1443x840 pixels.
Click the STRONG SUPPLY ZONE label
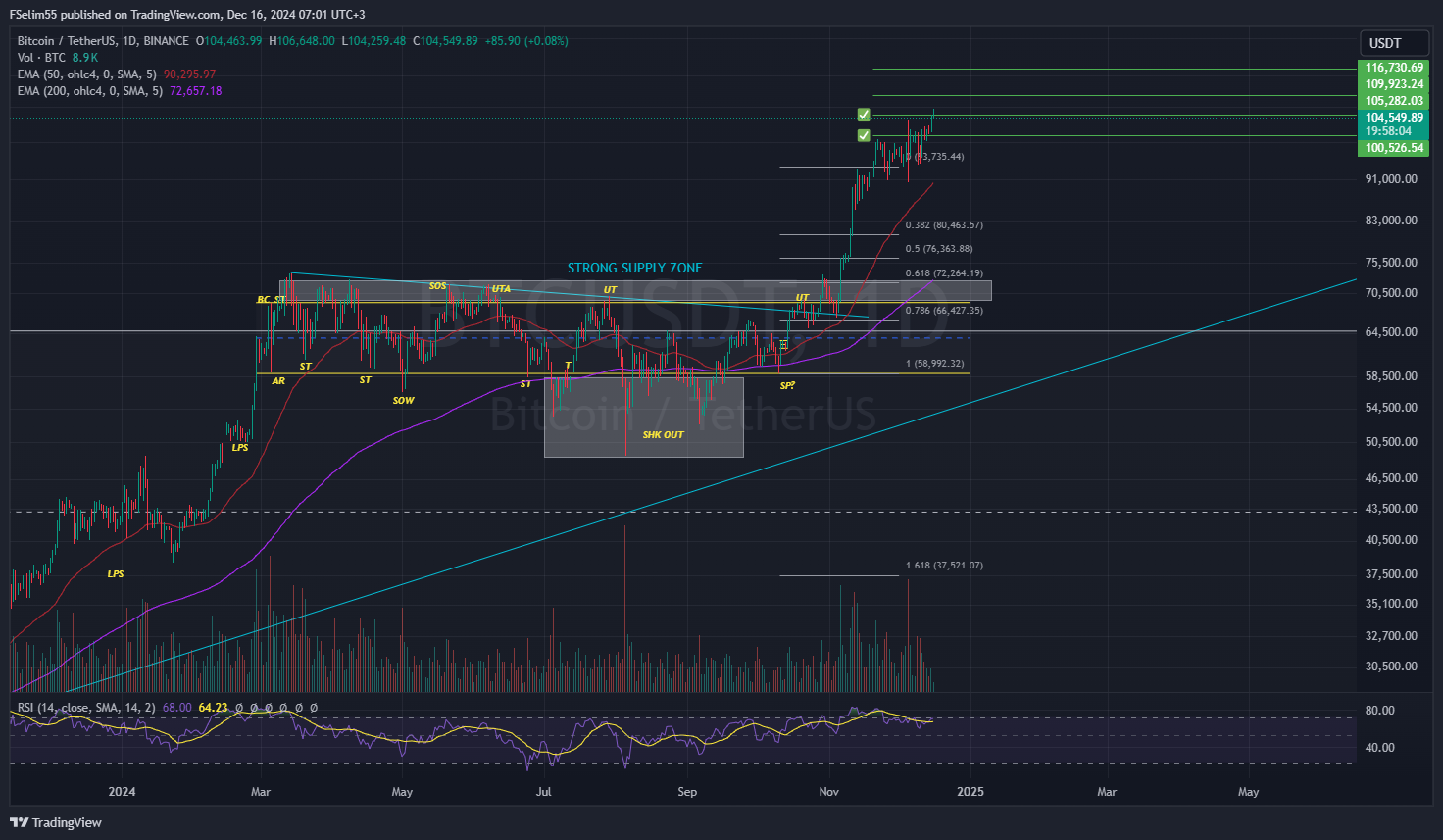click(635, 268)
